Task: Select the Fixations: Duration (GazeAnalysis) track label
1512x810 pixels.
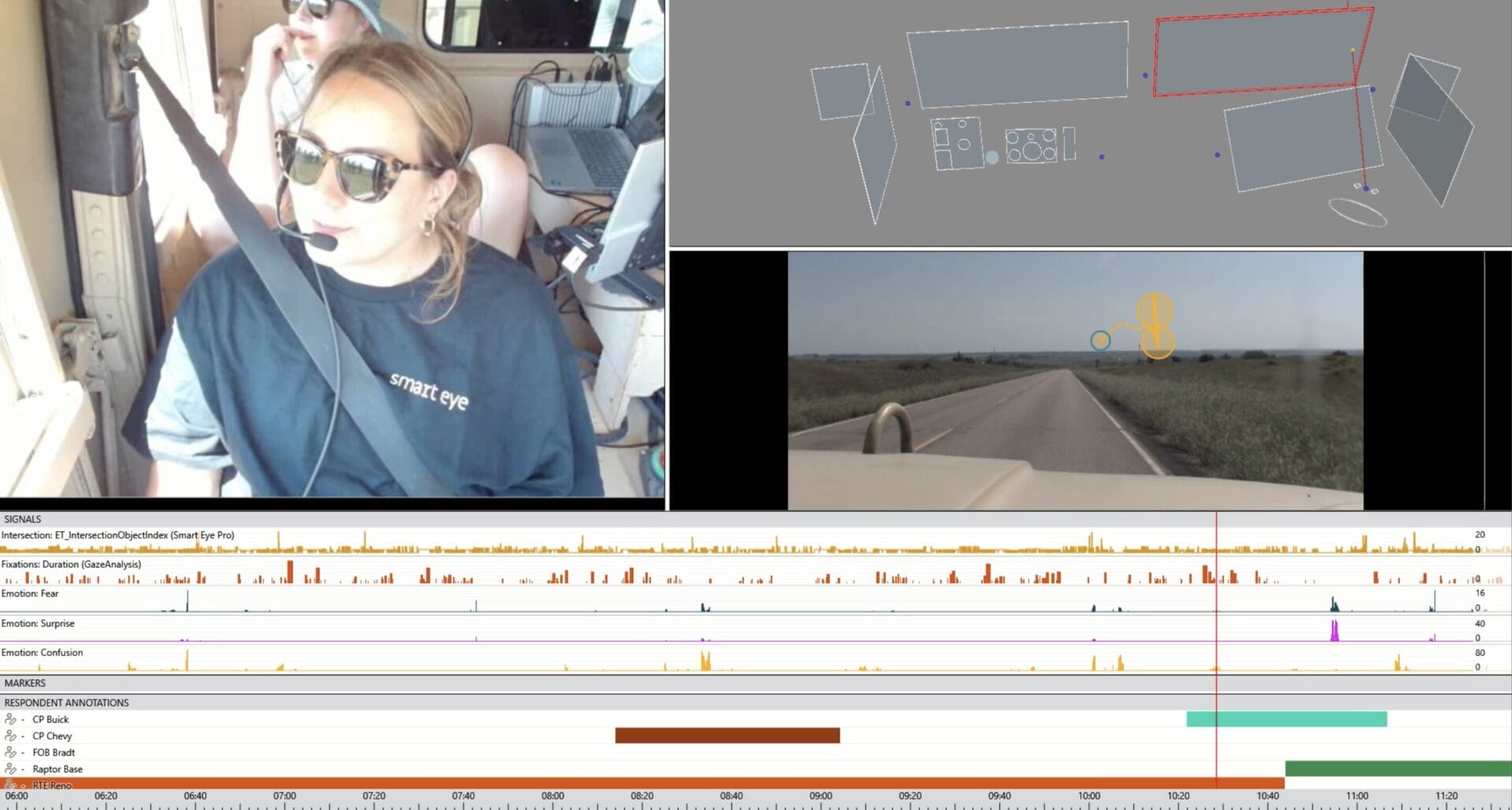Action: (72, 564)
